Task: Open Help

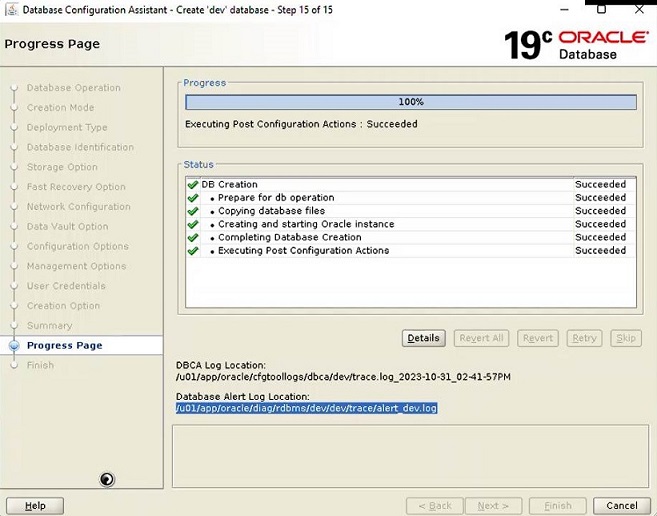Action: 35,506
